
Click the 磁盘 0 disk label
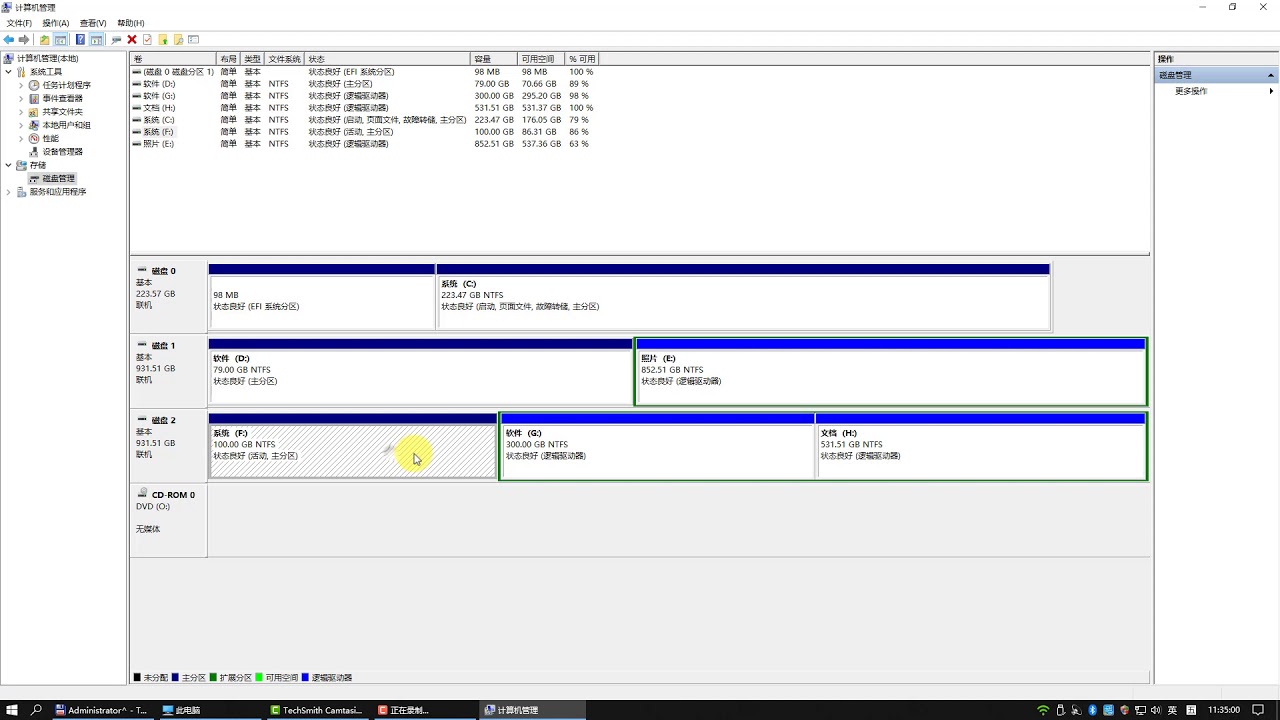(x=168, y=297)
